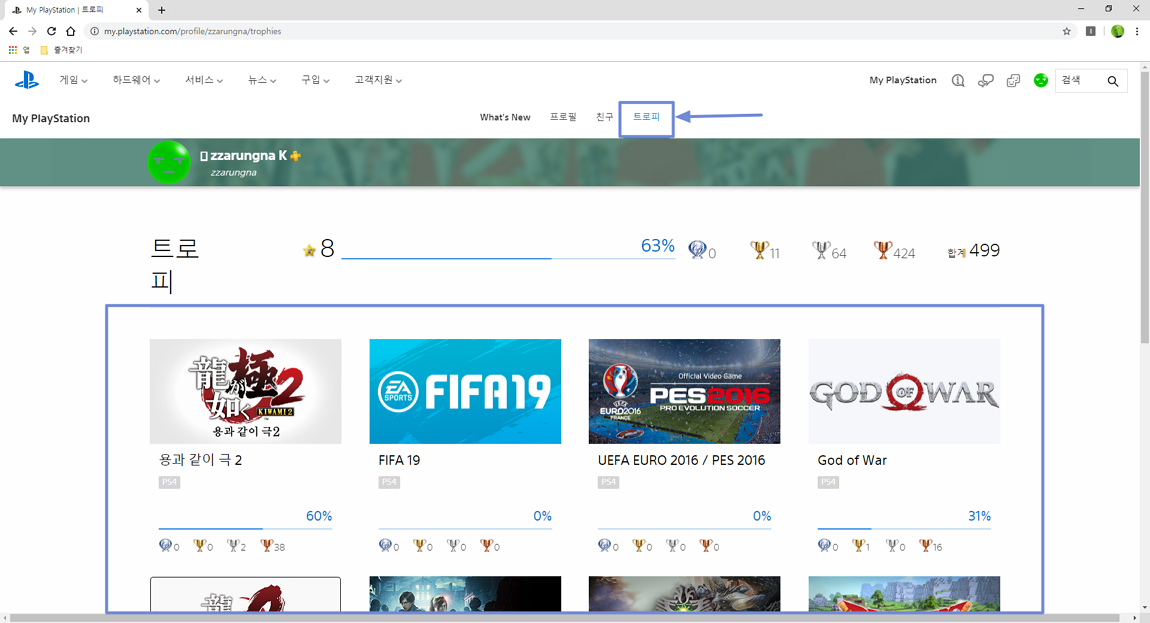
Task: Reload the page
Action: click(51, 31)
